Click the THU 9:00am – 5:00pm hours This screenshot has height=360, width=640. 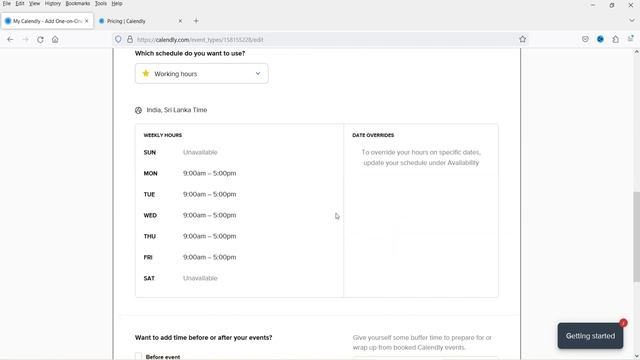click(209, 236)
